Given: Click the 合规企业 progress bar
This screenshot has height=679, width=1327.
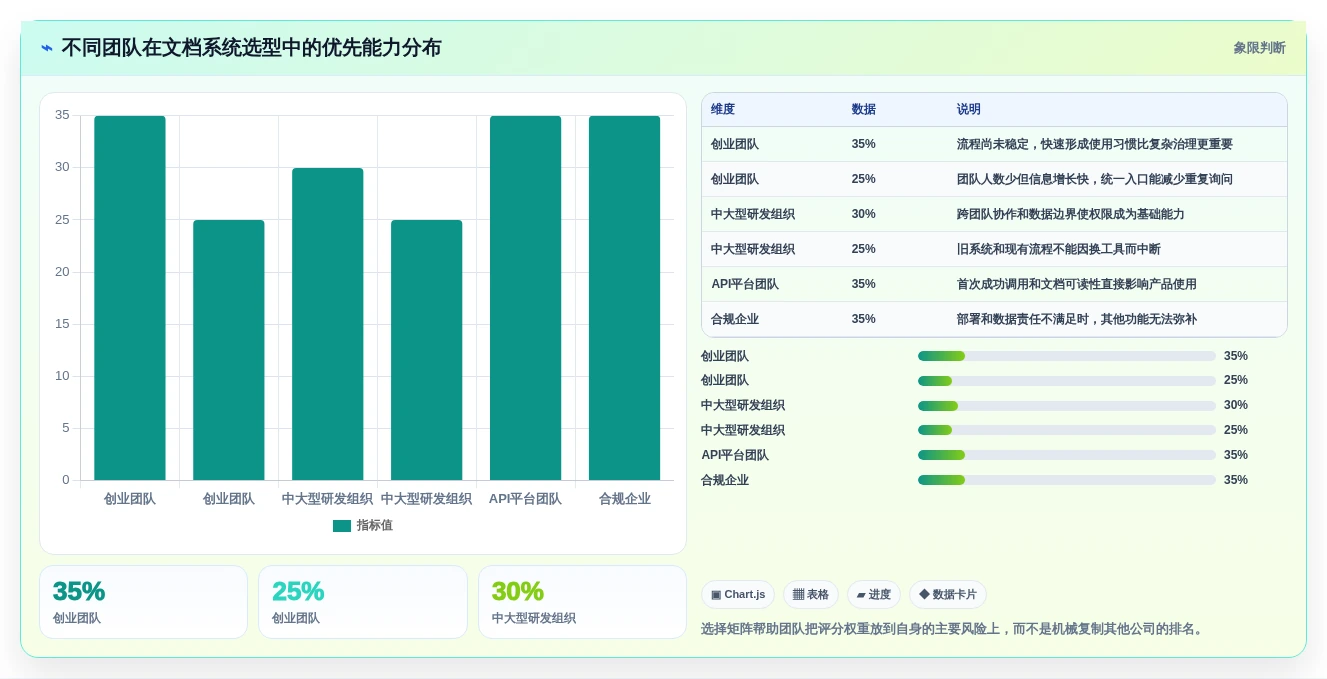Looking at the screenshot, I should (x=1067, y=480).
